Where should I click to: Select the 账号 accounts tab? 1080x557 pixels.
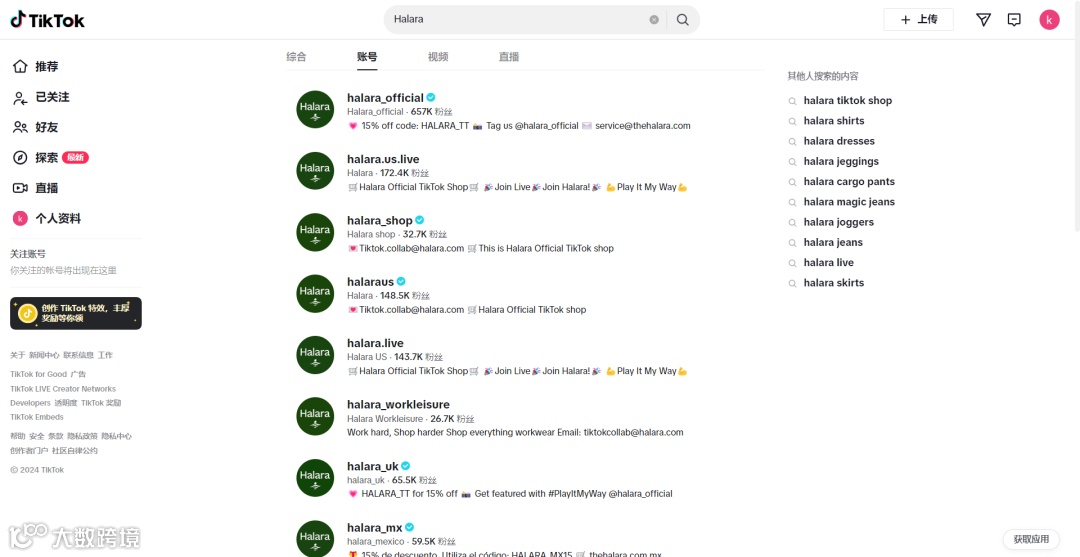(367, 56)
